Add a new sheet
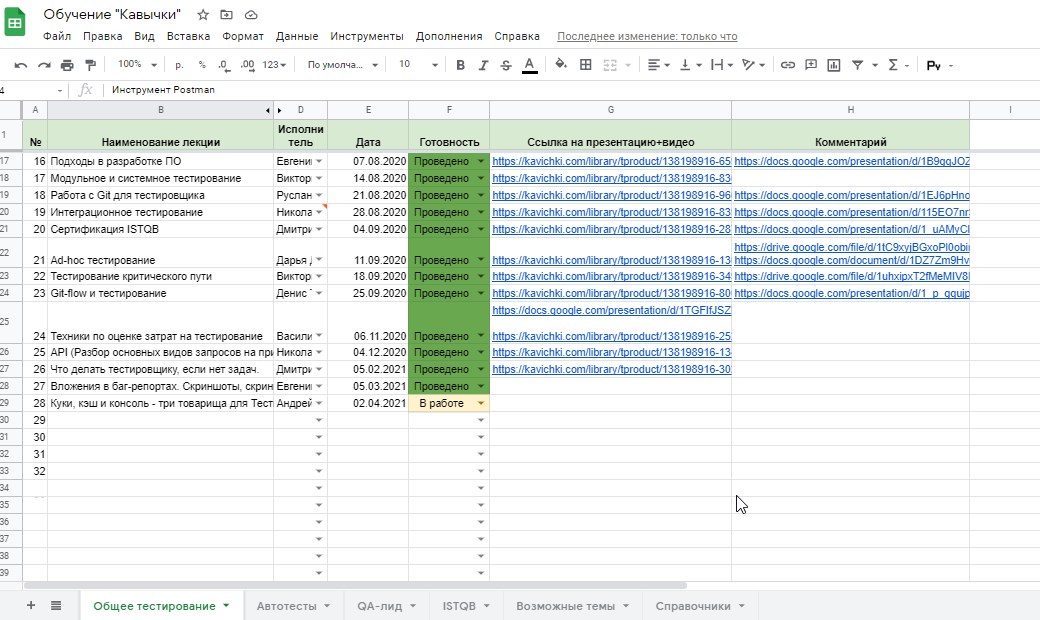This screenshot has width=1040, height=620. pyautogui.click(x=31, y=605)
